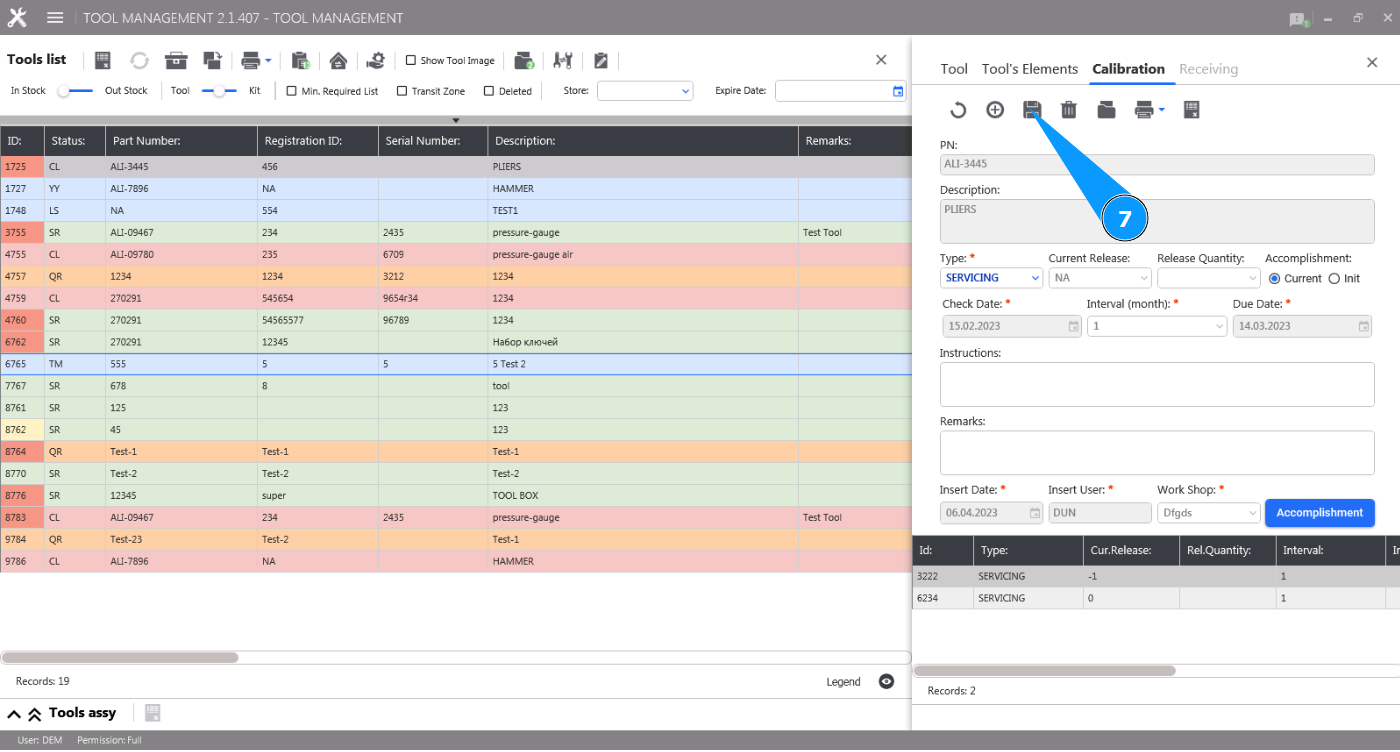This screenshot has height=752, width=1400.
Task: Toggle the In Stock / Out Stock slider
Action: [x=75, y=91]
